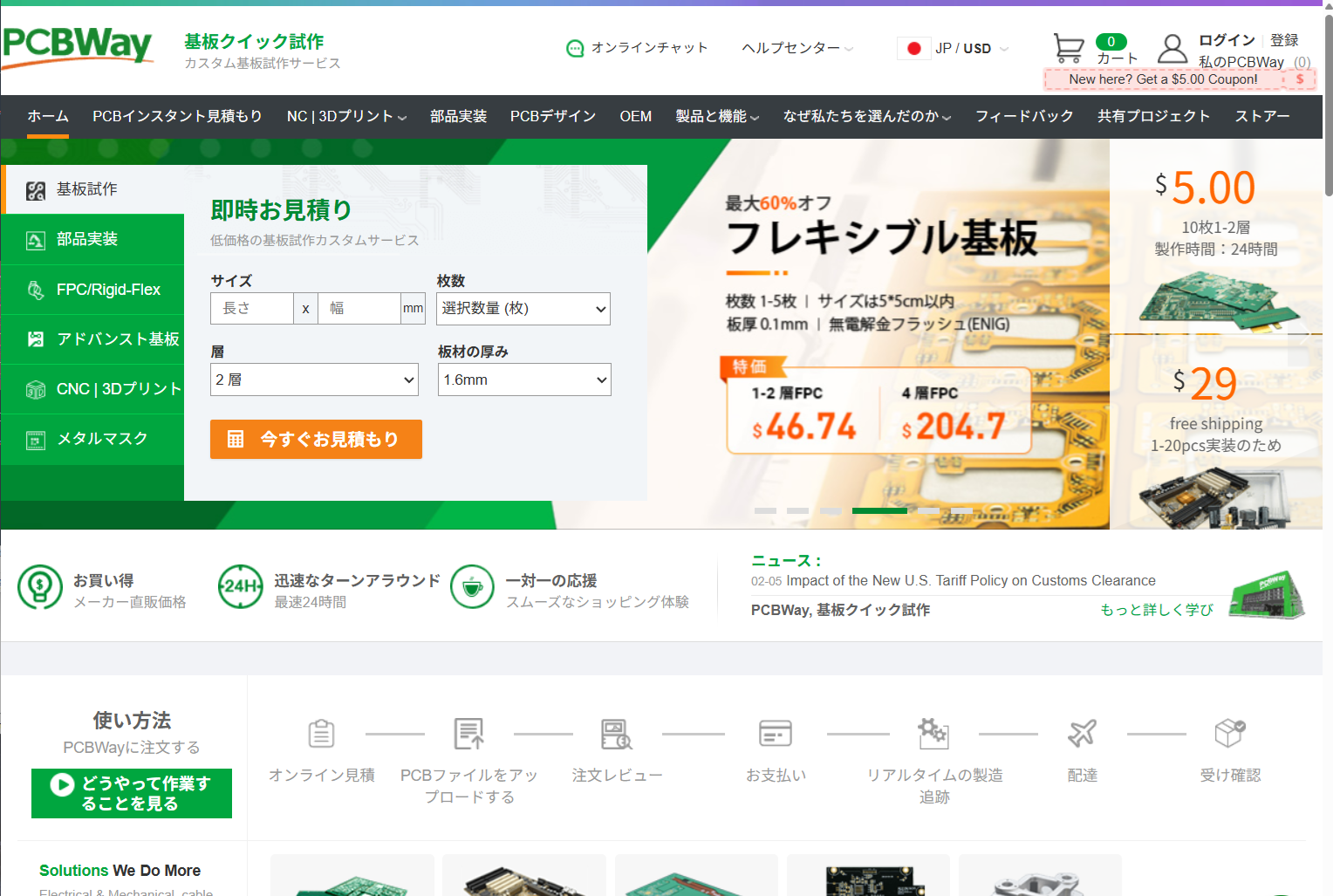
Task: Open online chat via headset icon
Action: tap(574, 49)
